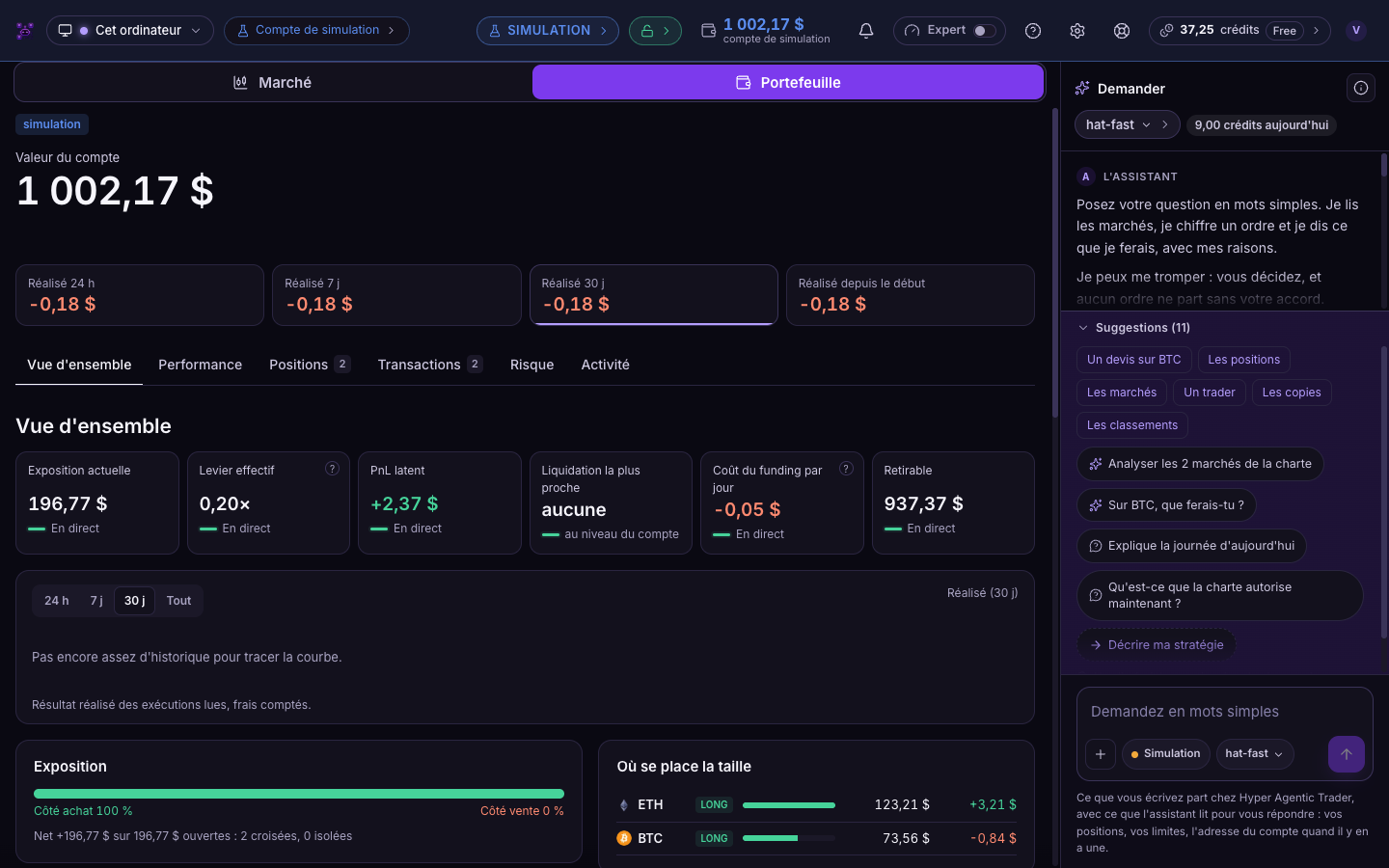Open the Cet ordinateur dropdown
The image size is (1389, 868).
(130, 31)
